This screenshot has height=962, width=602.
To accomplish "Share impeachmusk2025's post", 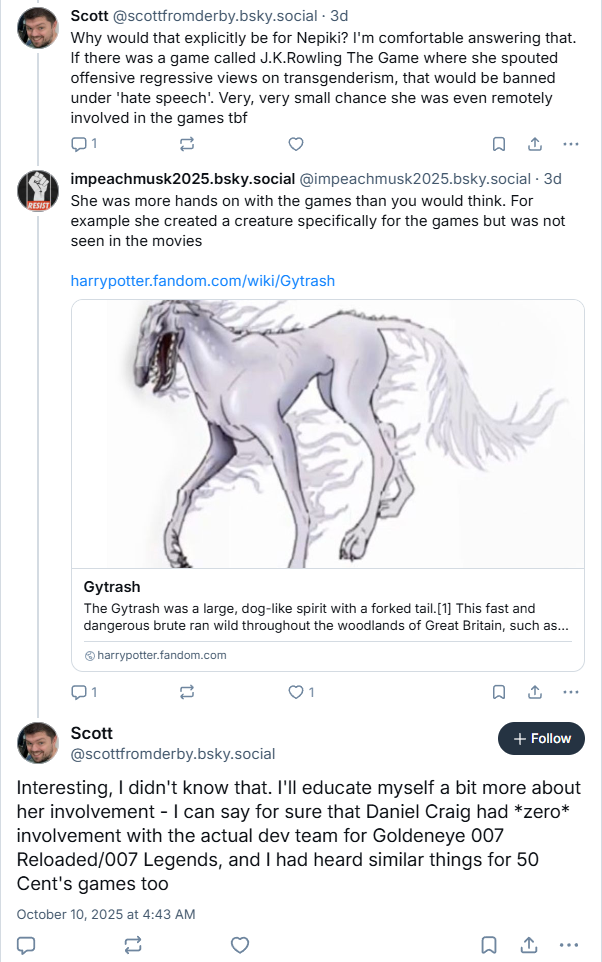I will (x=535, y=692).
